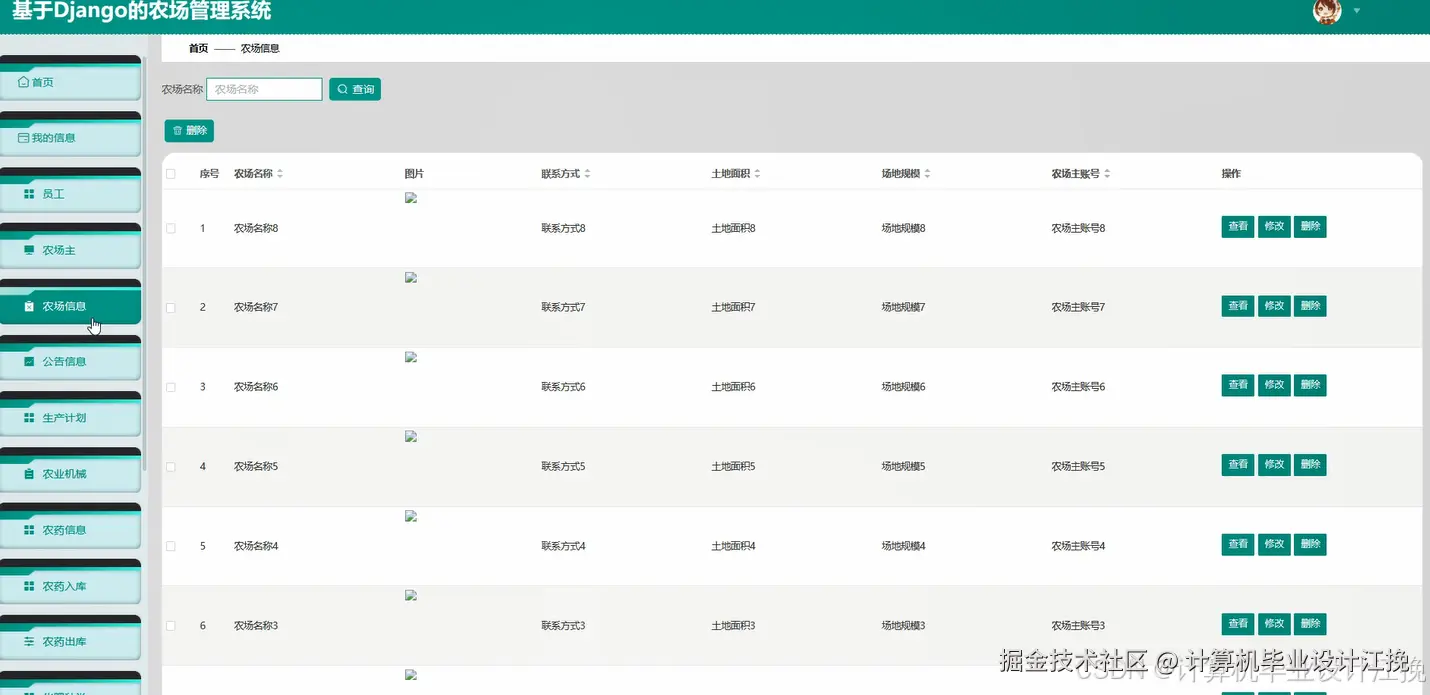Check the checkbox for row 农场名称4
The height and width of the screenshot is (695, 1430).
click(x=171, y=546)
